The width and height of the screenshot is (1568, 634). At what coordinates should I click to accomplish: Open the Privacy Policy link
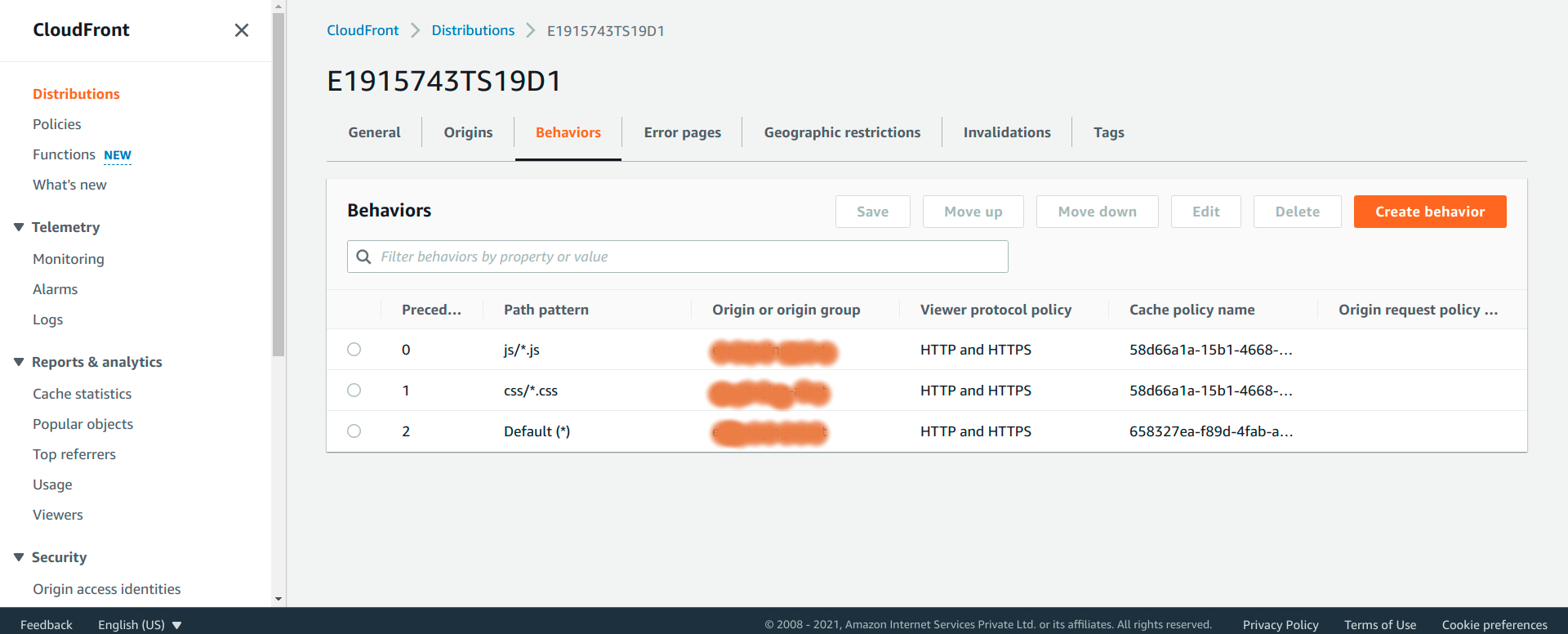pos(1281,625)
